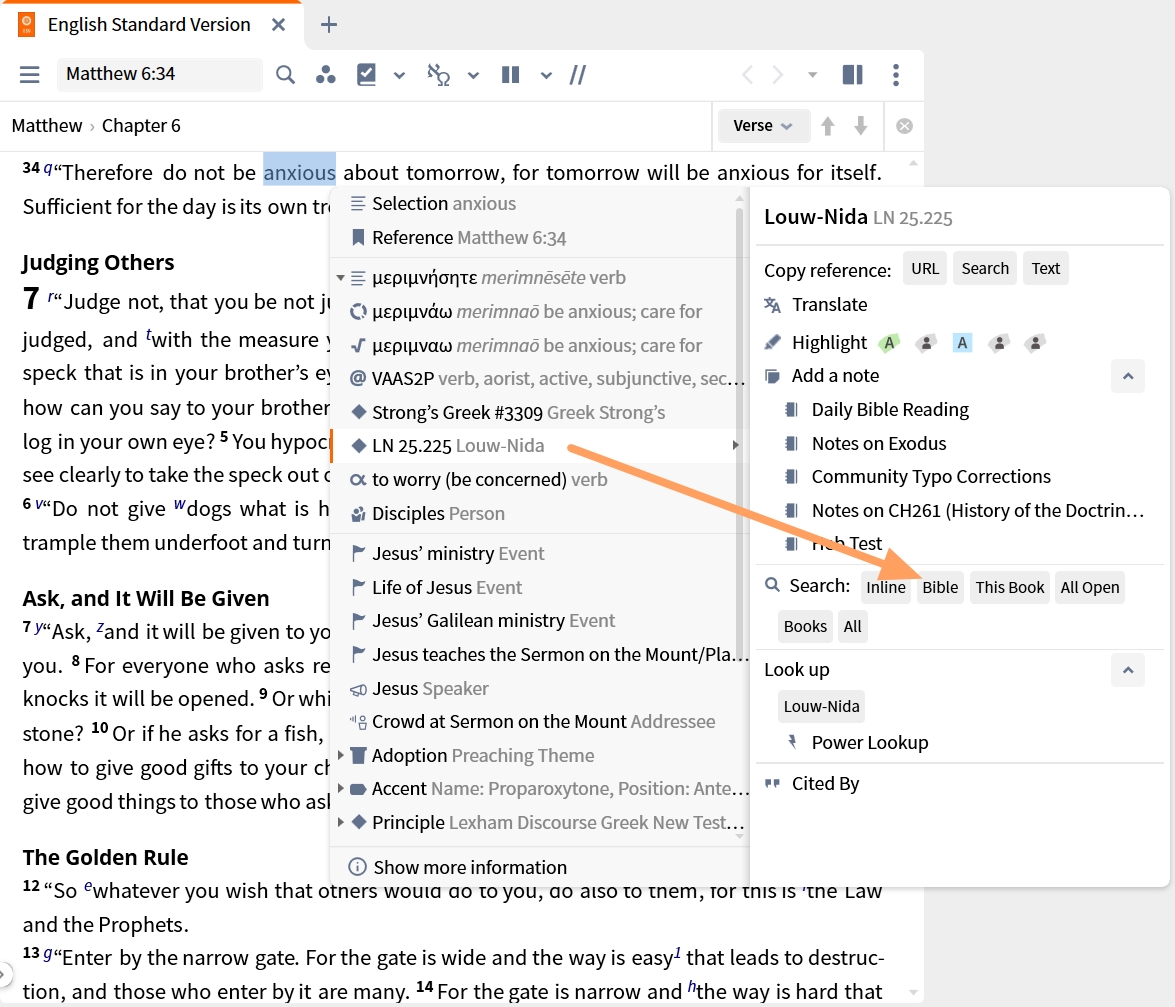
Task: Toggle the columns pause-shaped icon
Action: 510,74
